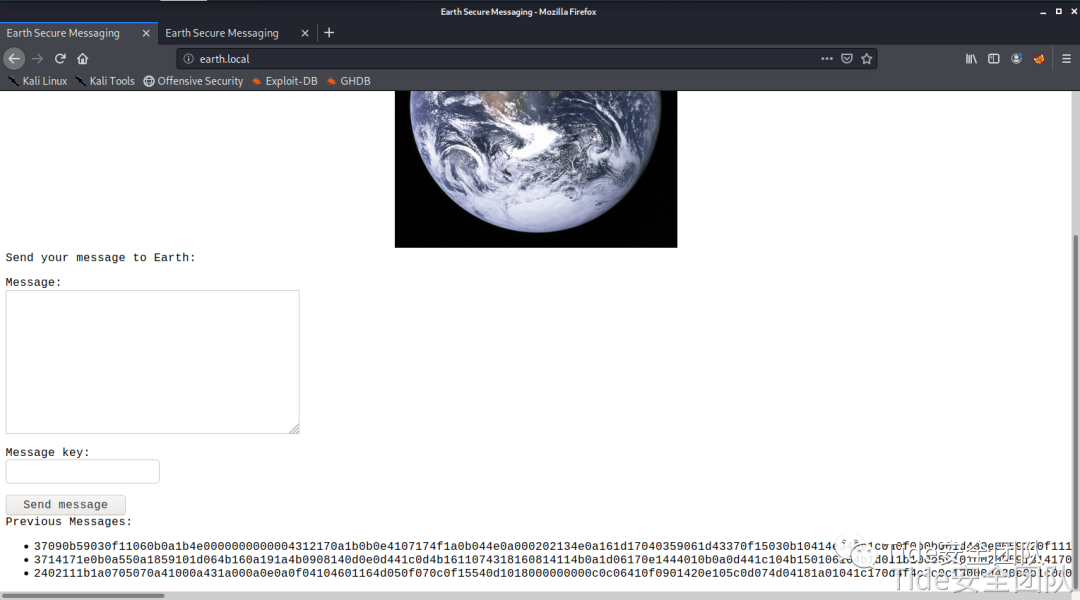The width and height of the screenshot is (1080, 600).
Task: Open the Kali Tools bookmark
Action: [105, 81]
